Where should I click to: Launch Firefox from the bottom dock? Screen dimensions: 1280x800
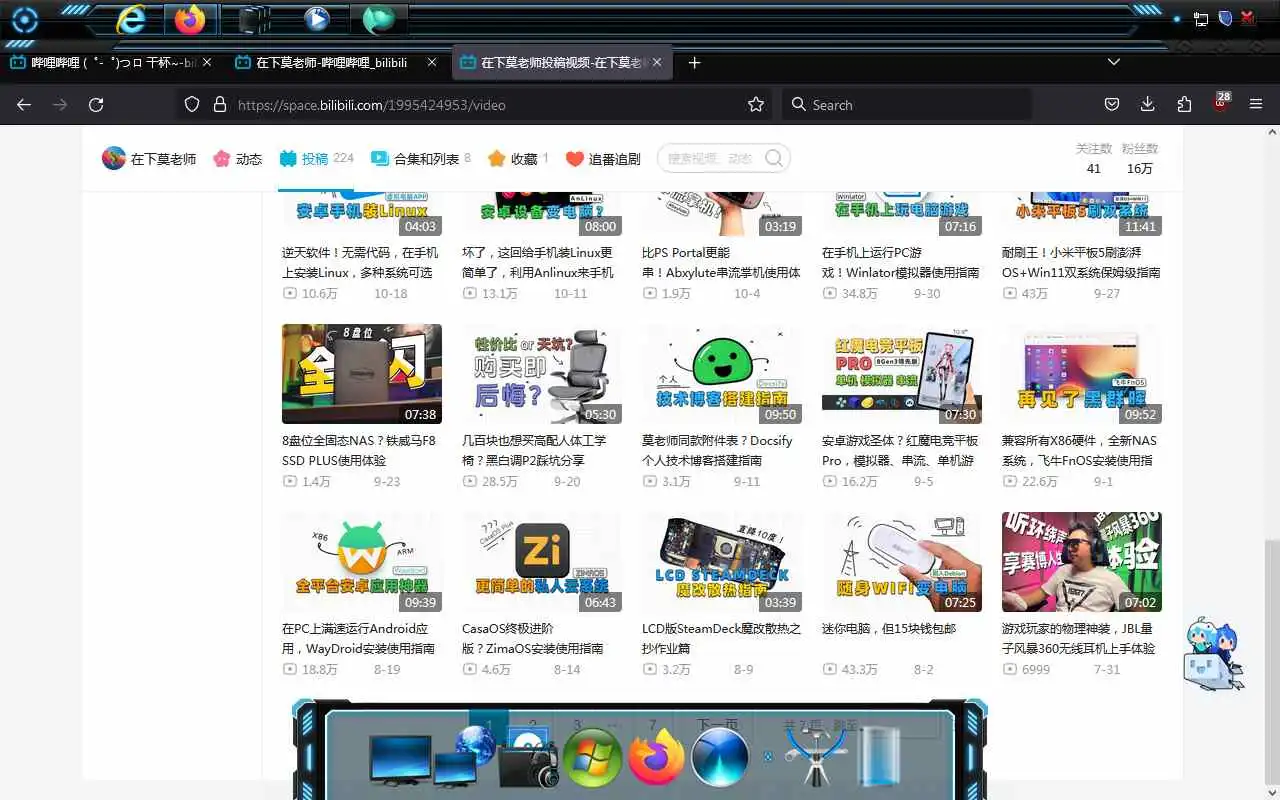pos(657,756)
